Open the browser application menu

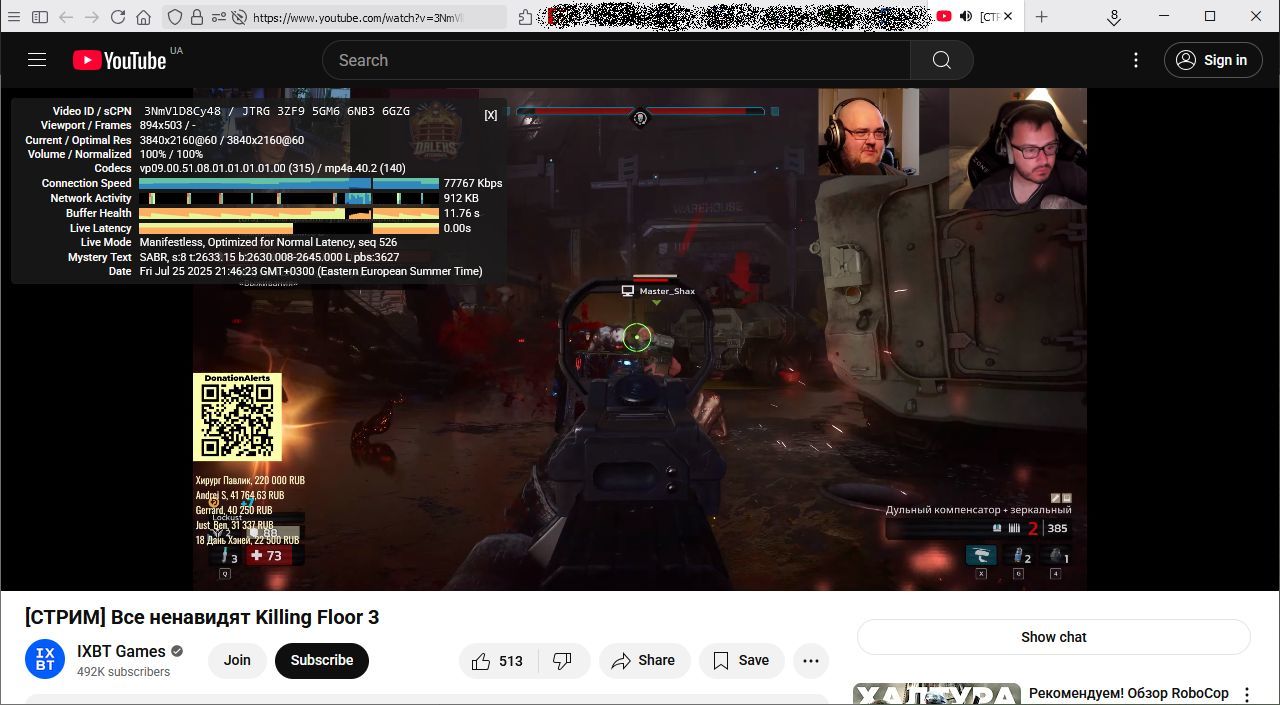pos(14,17)
